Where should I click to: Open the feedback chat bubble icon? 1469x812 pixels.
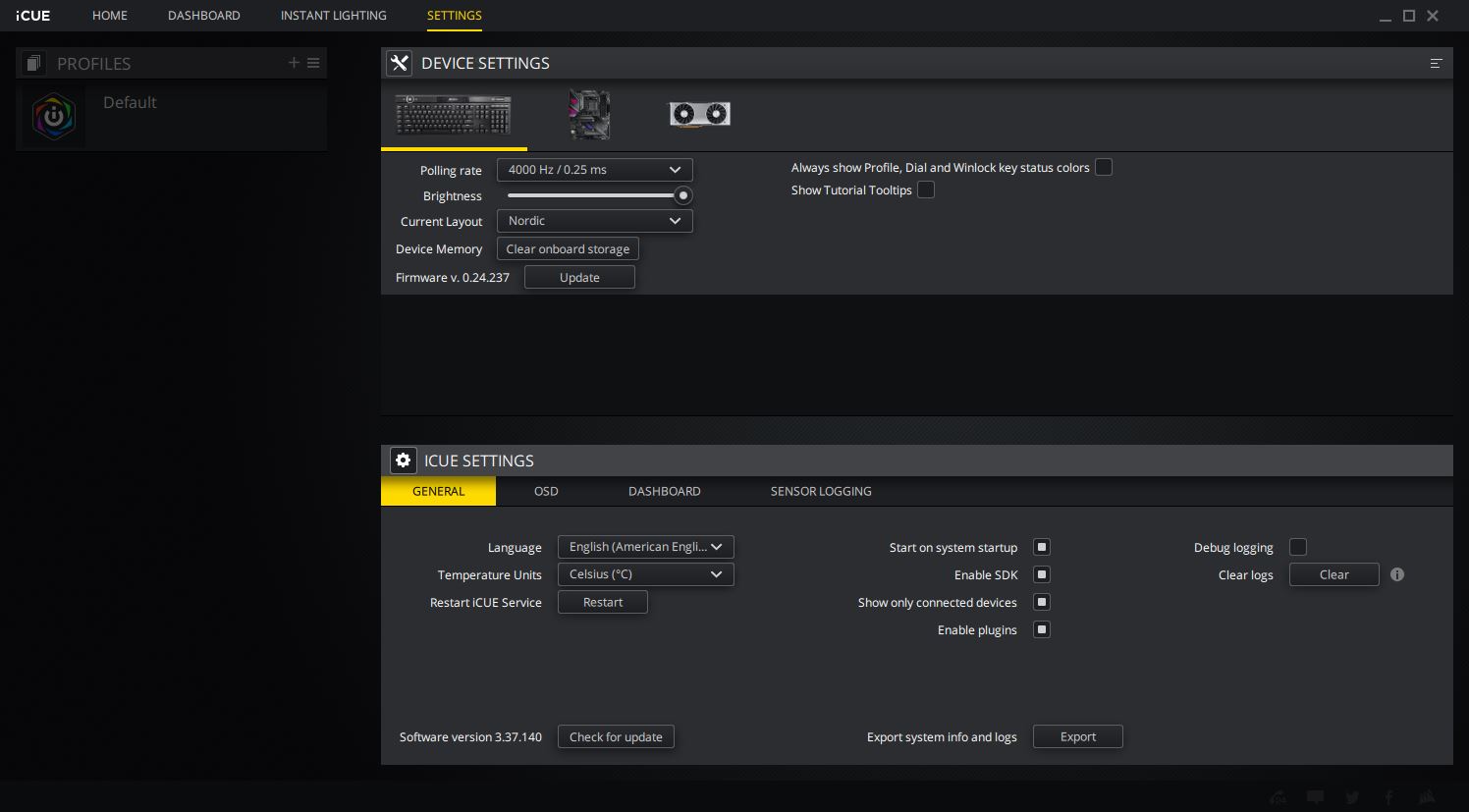click(x=1316, y=797)
